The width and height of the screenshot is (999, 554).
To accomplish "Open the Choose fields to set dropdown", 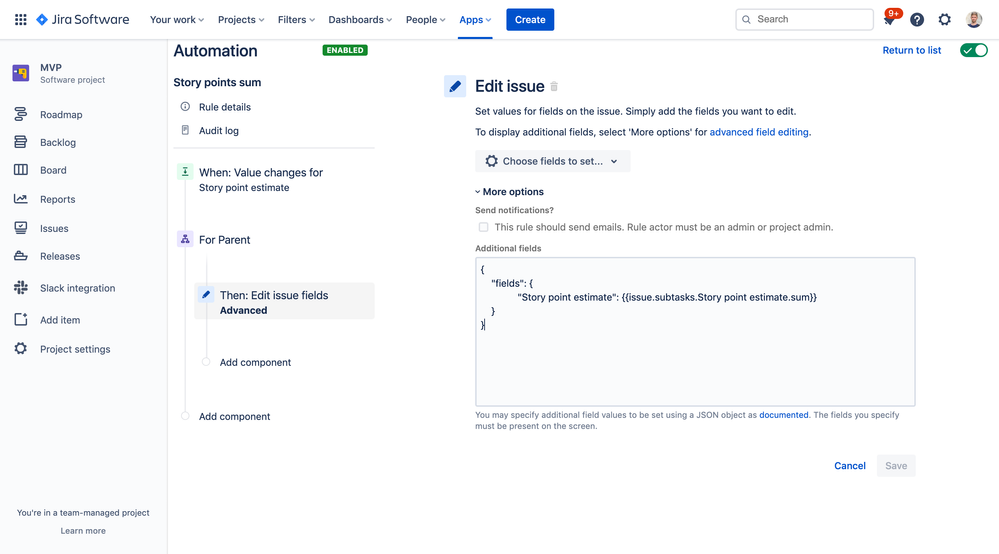I will (552, 161).
